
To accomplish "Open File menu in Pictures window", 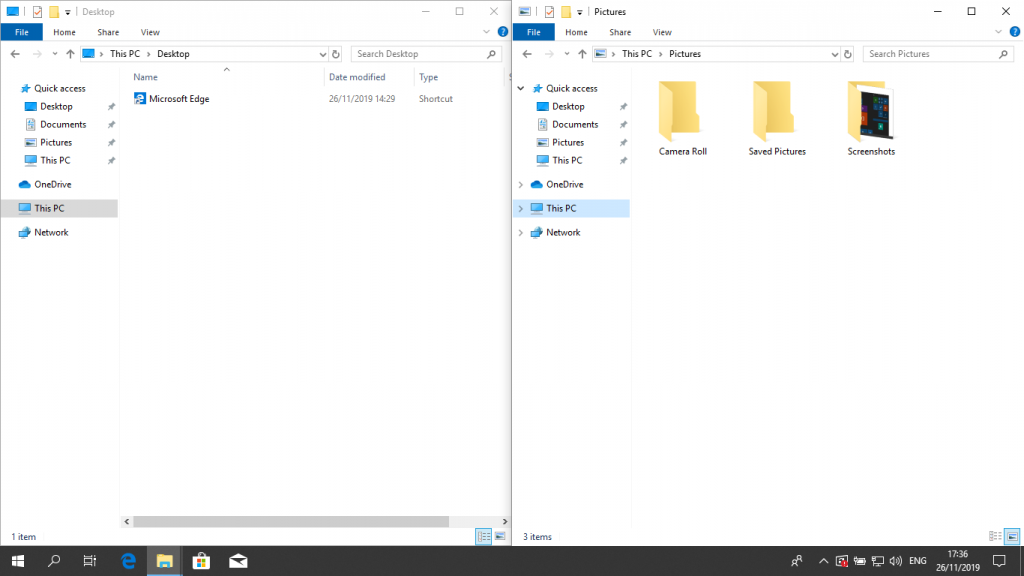I will (x=534, y=32).
